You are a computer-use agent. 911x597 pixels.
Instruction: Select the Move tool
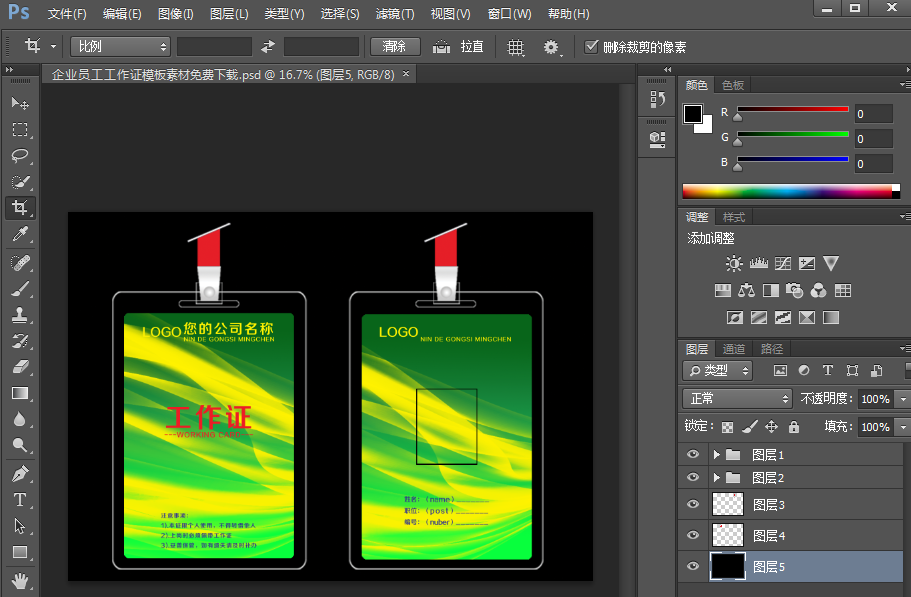click(x=20, y=104)
